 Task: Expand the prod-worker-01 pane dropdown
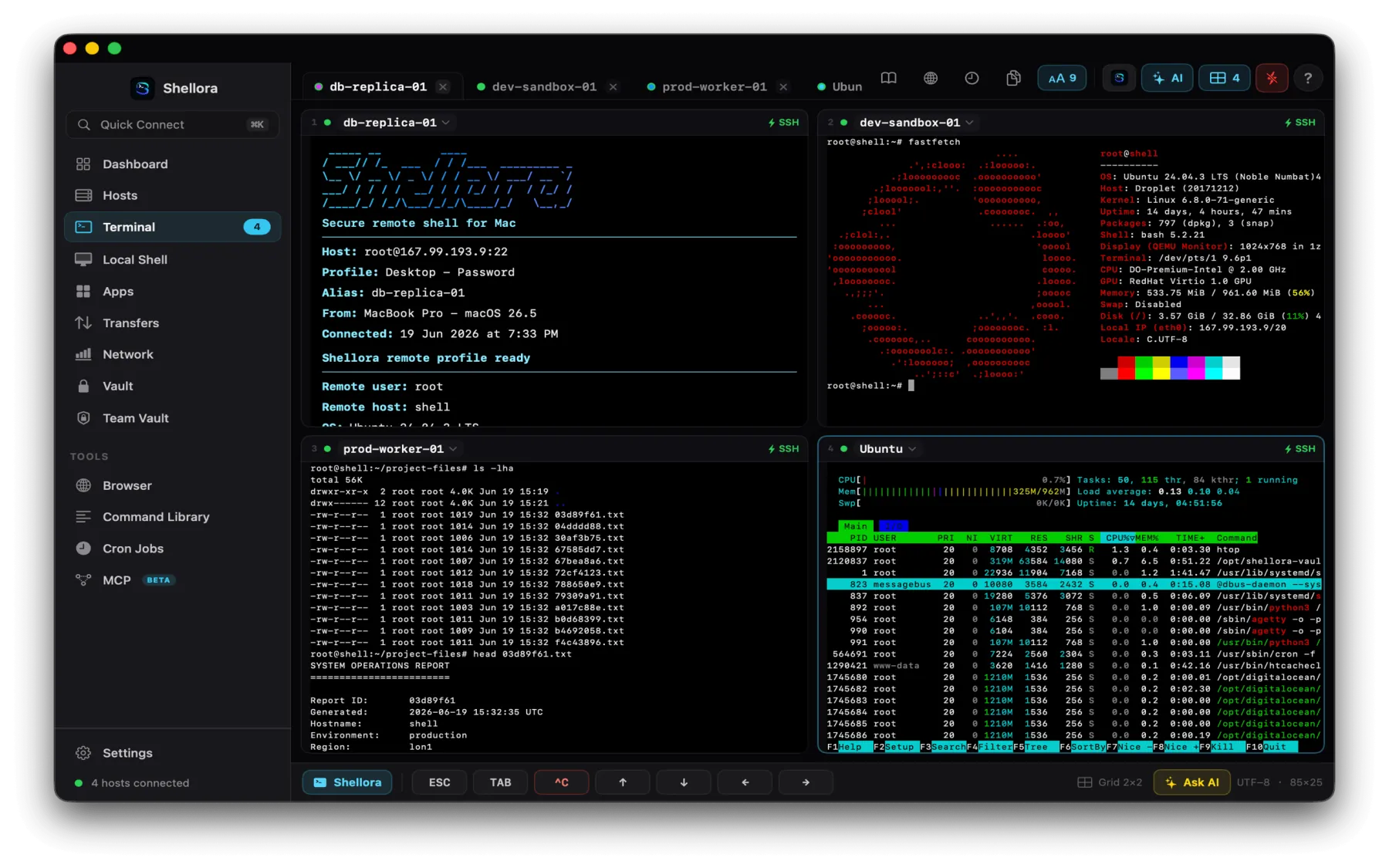pos(453,449)
